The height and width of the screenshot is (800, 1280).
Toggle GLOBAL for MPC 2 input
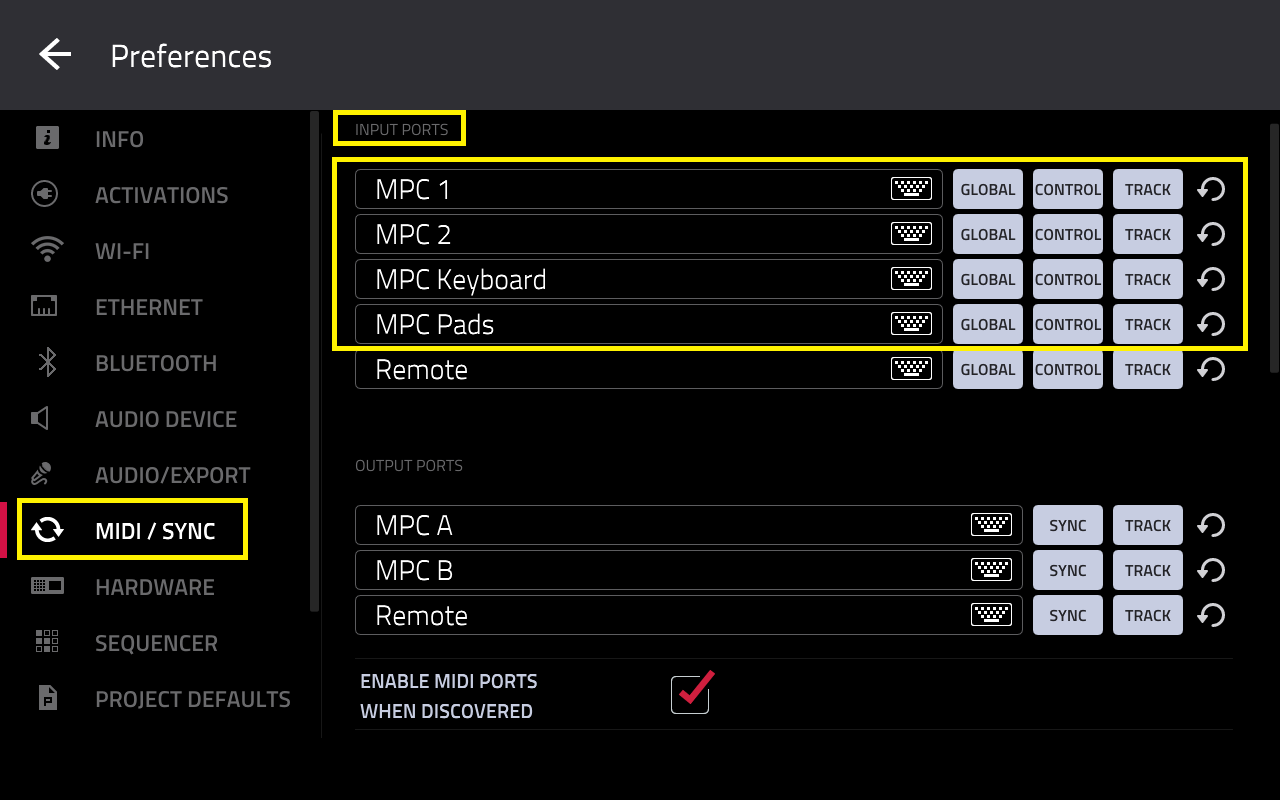[x=988, y=234]
